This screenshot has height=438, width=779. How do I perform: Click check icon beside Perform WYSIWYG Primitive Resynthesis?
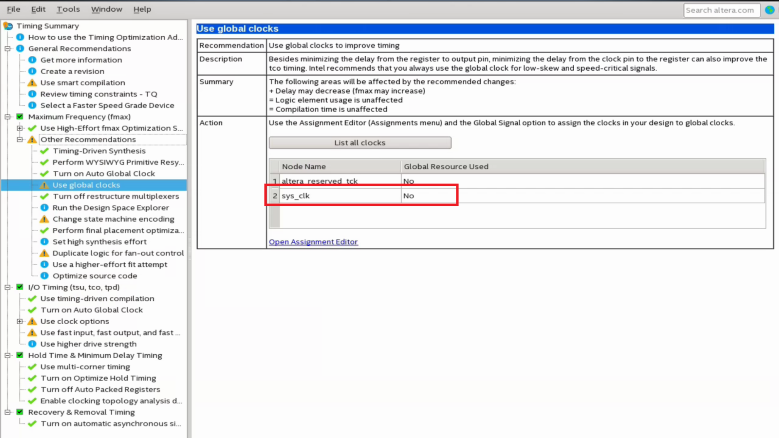tap(44, 162)
